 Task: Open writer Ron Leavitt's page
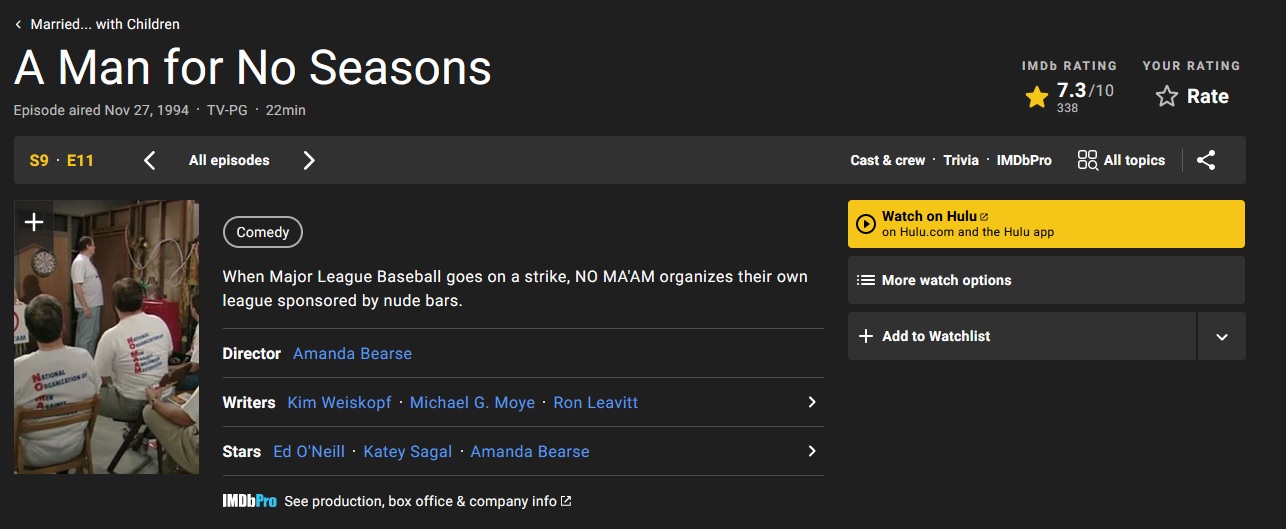(596, 402)
